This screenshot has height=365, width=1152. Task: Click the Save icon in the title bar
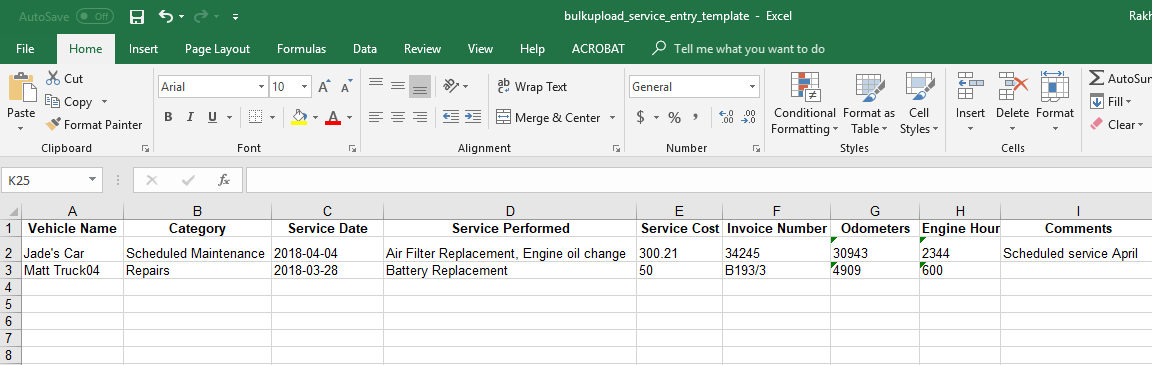[x=136, y=16]
